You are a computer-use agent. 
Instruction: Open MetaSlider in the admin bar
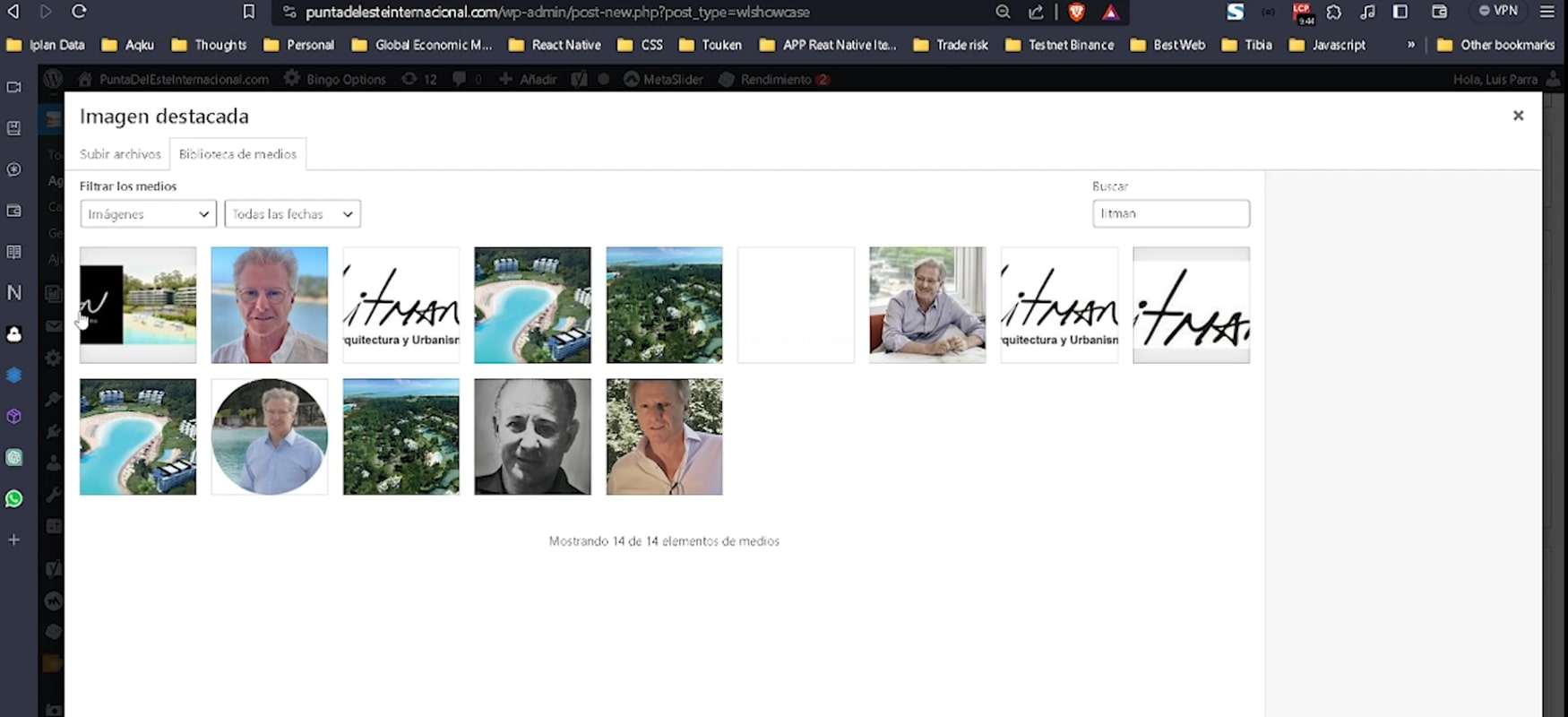click(663, 79)
